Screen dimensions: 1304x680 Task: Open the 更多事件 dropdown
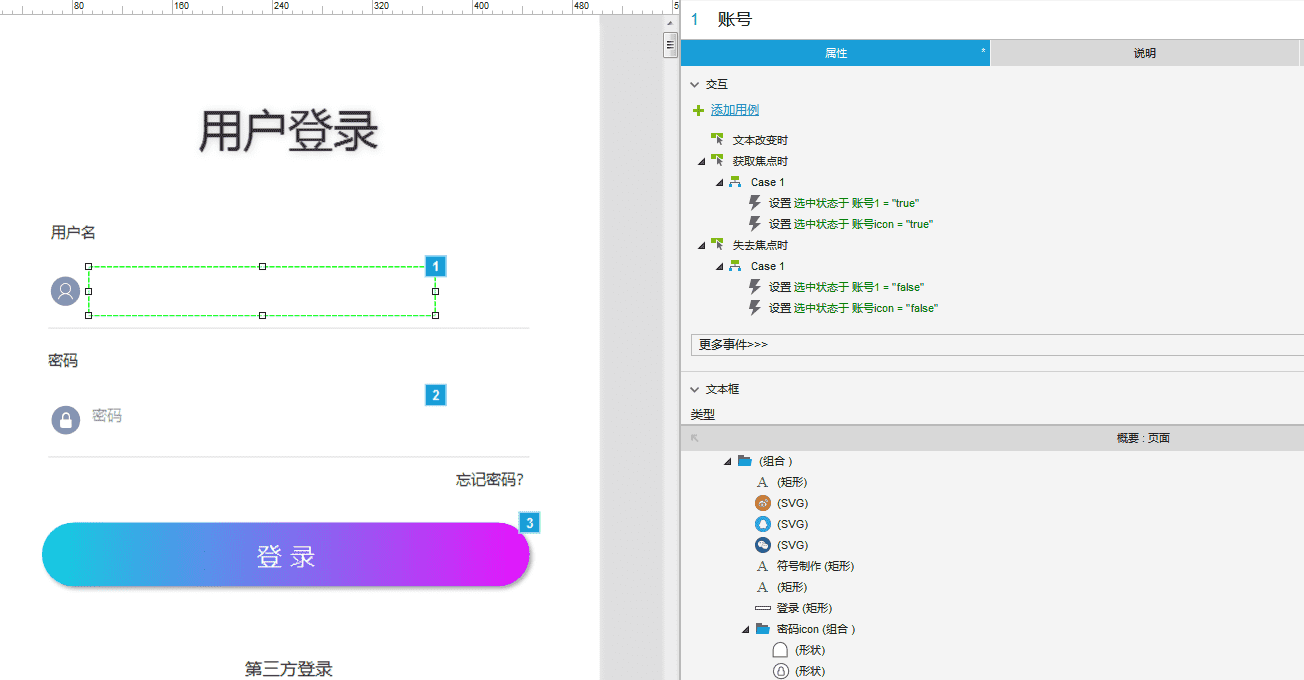pyautogui.click(x=996, y=344)
